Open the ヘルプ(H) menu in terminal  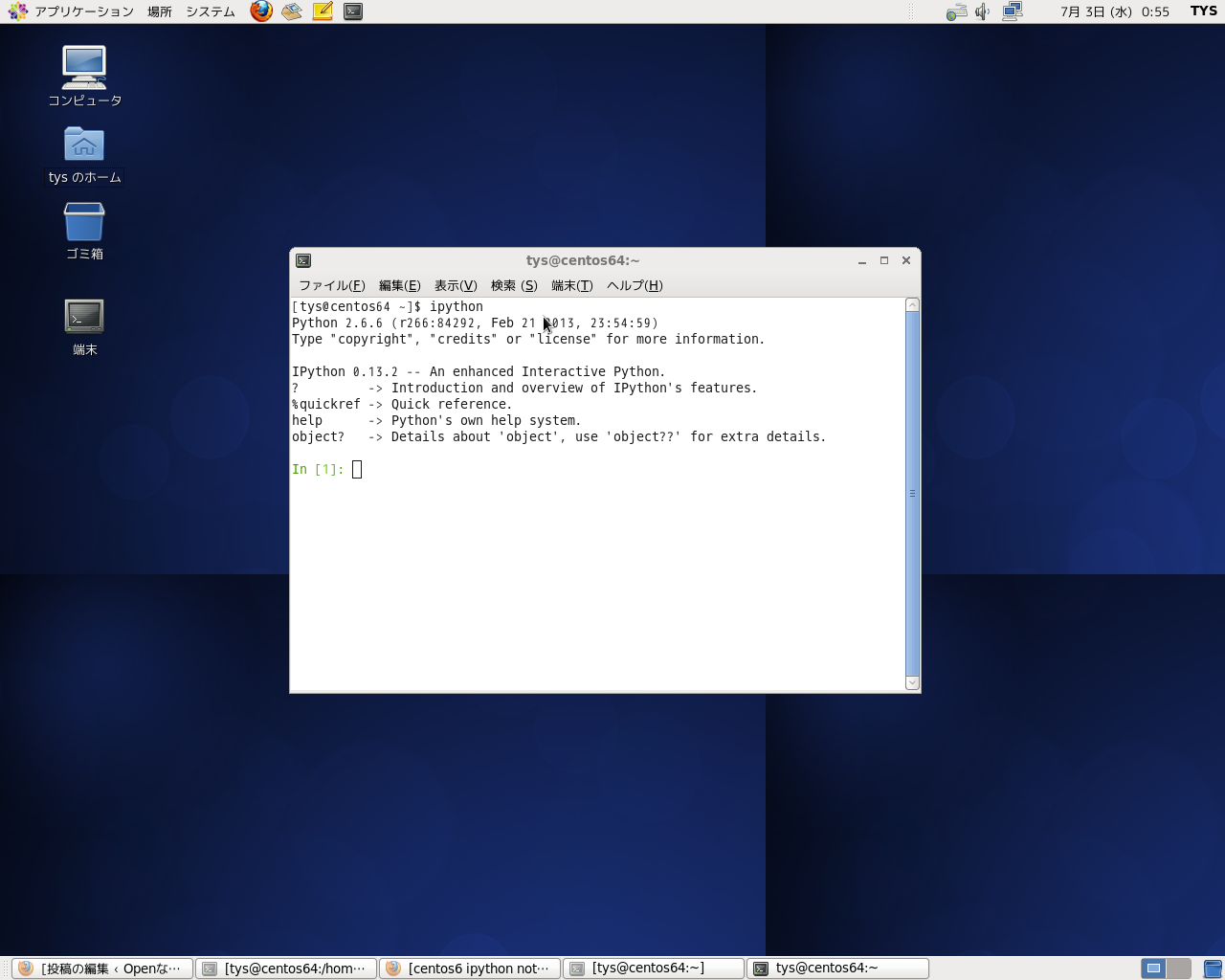[x=634, y=285]
